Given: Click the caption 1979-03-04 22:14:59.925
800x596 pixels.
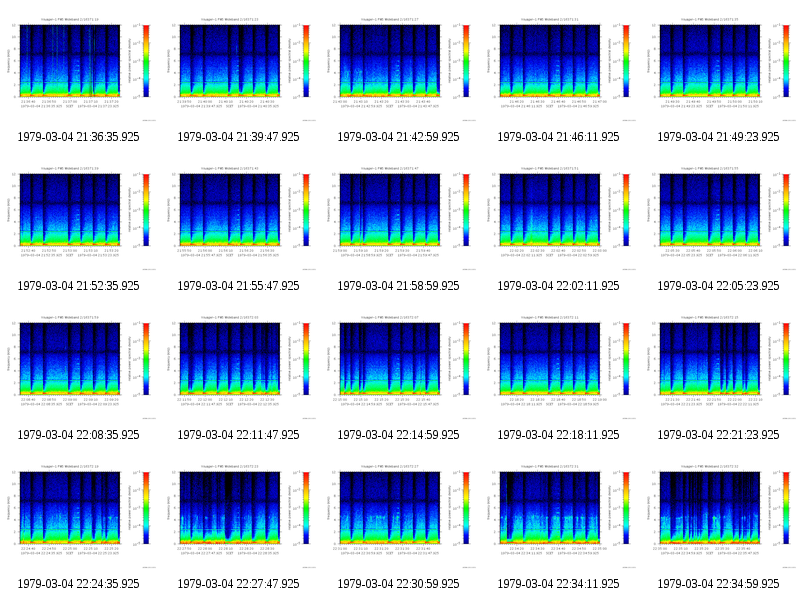Looking at the screenshot, I should pyautogui.click(x=398, y=435).
